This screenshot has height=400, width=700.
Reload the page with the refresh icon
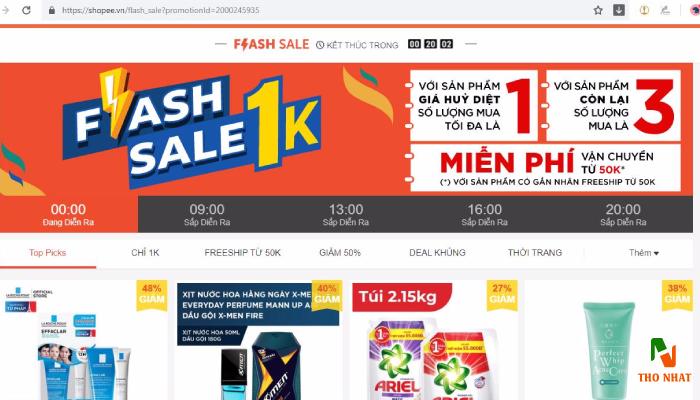coord(26,10)
